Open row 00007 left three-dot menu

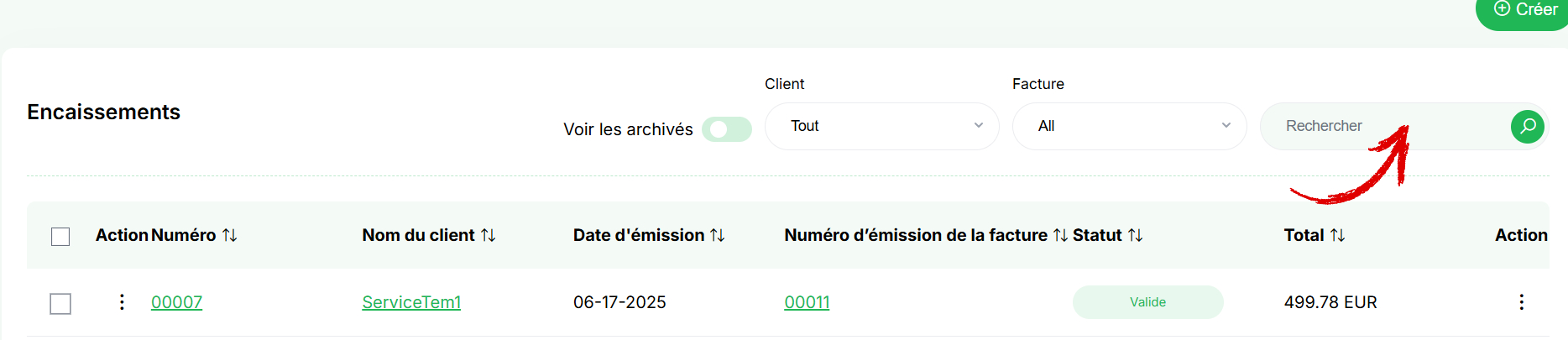[122, 302]
